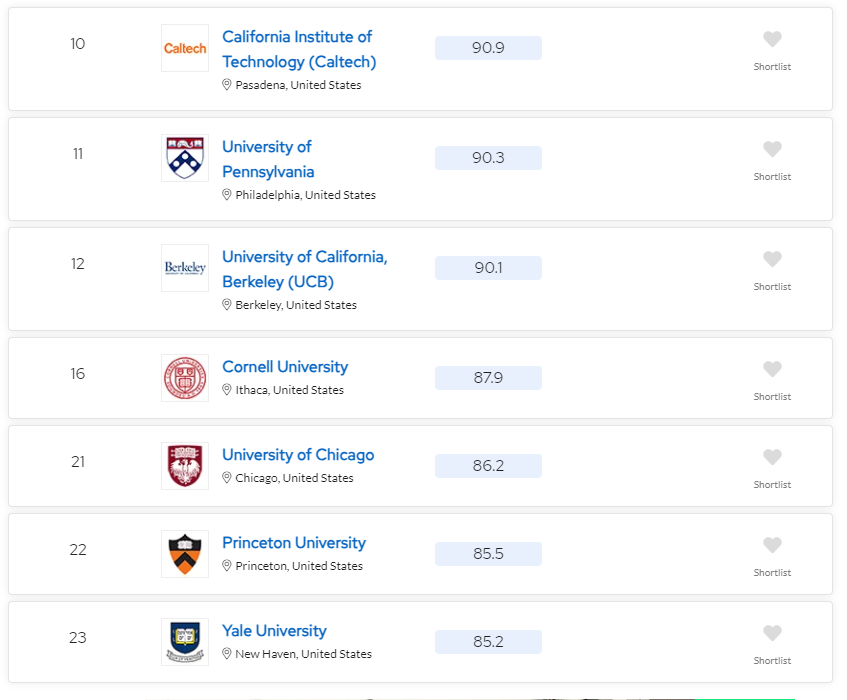Select the Yale University crest logo
847x700 pixels.
[x=185, y=642]
